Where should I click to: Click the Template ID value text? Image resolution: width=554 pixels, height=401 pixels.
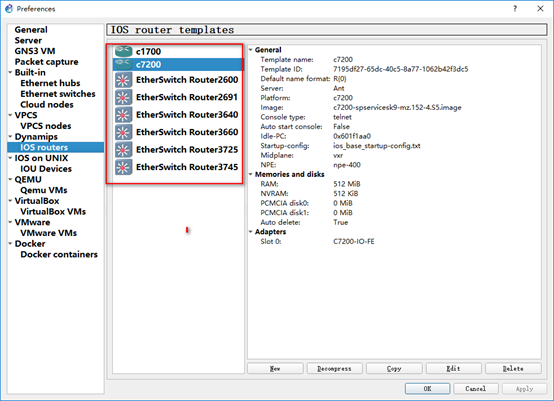coord(401,69)
